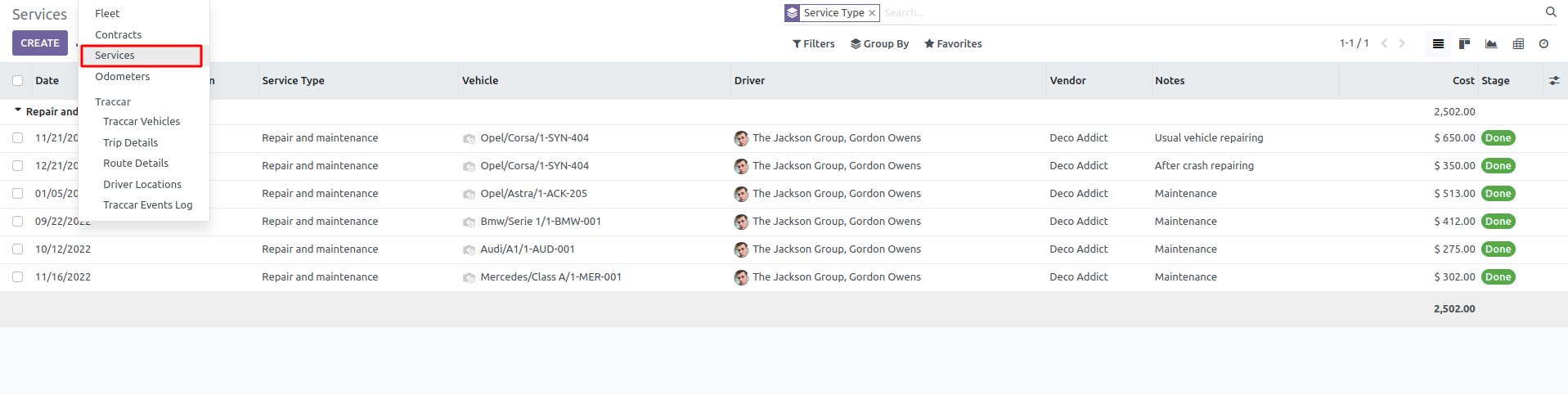This screenshot has height=395, width=1568.
Task: Open the Favorites dropdown
Action: point(953,44)
